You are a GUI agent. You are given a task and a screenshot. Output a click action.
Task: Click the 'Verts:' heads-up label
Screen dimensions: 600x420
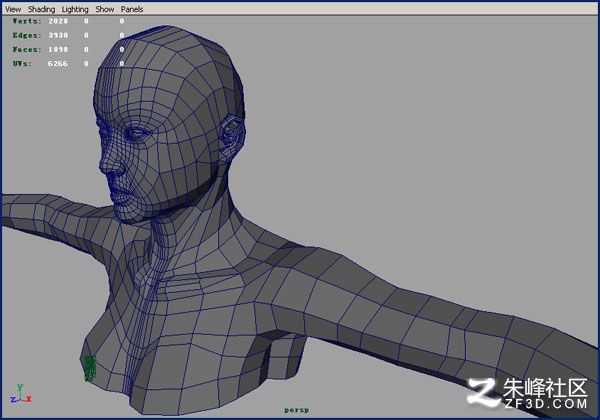pyautogui.click(x=26, y=21)
